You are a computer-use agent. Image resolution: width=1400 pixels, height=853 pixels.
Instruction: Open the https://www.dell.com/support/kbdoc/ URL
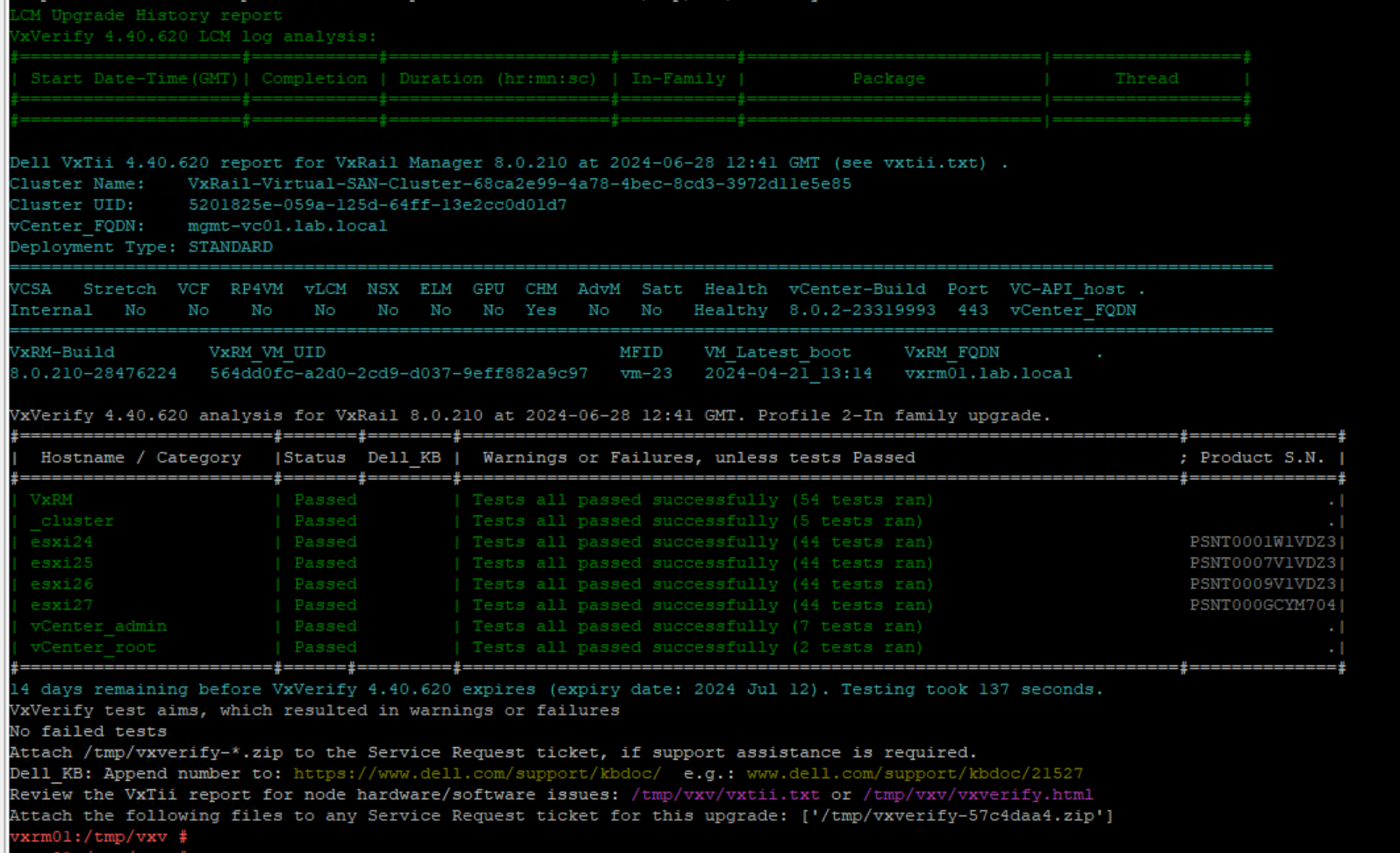[477, 773]
